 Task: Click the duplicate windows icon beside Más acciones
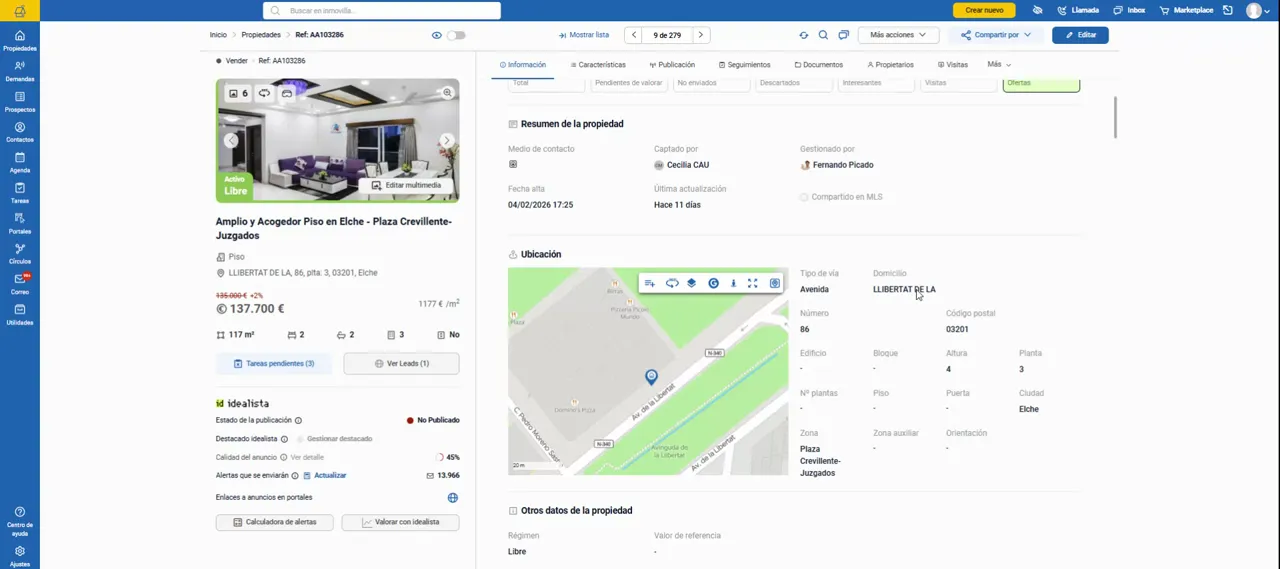click(843, 35)
